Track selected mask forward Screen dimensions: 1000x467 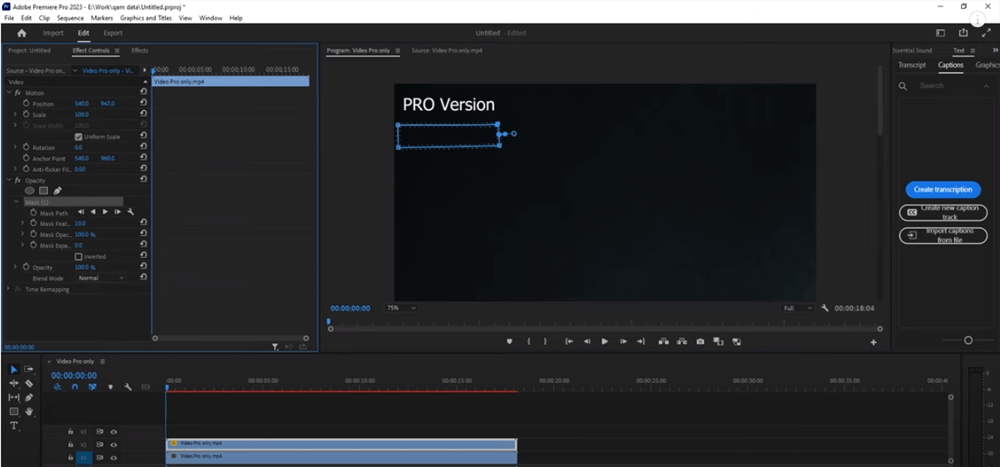105,212
